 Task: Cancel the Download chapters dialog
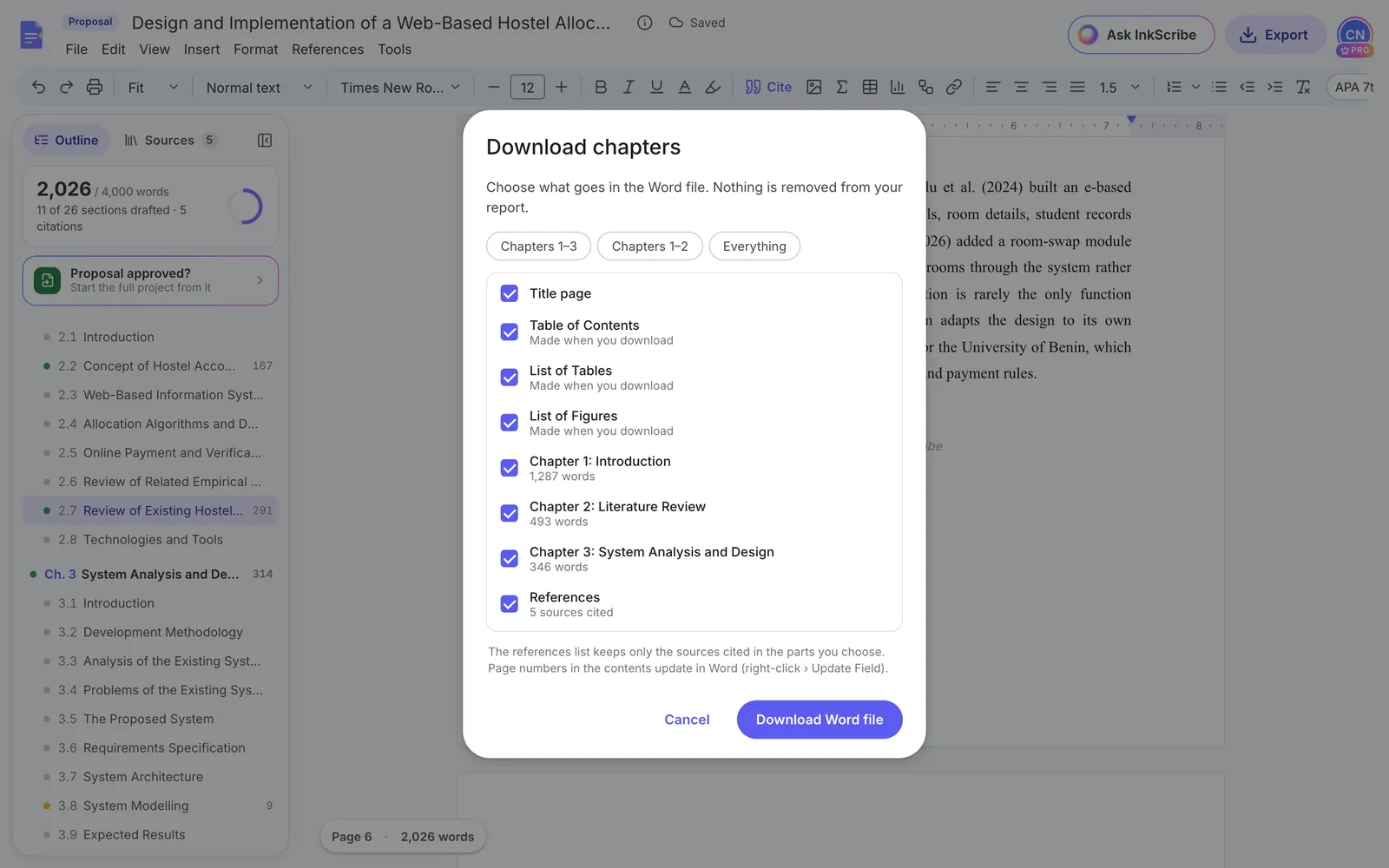pos(687,720)
